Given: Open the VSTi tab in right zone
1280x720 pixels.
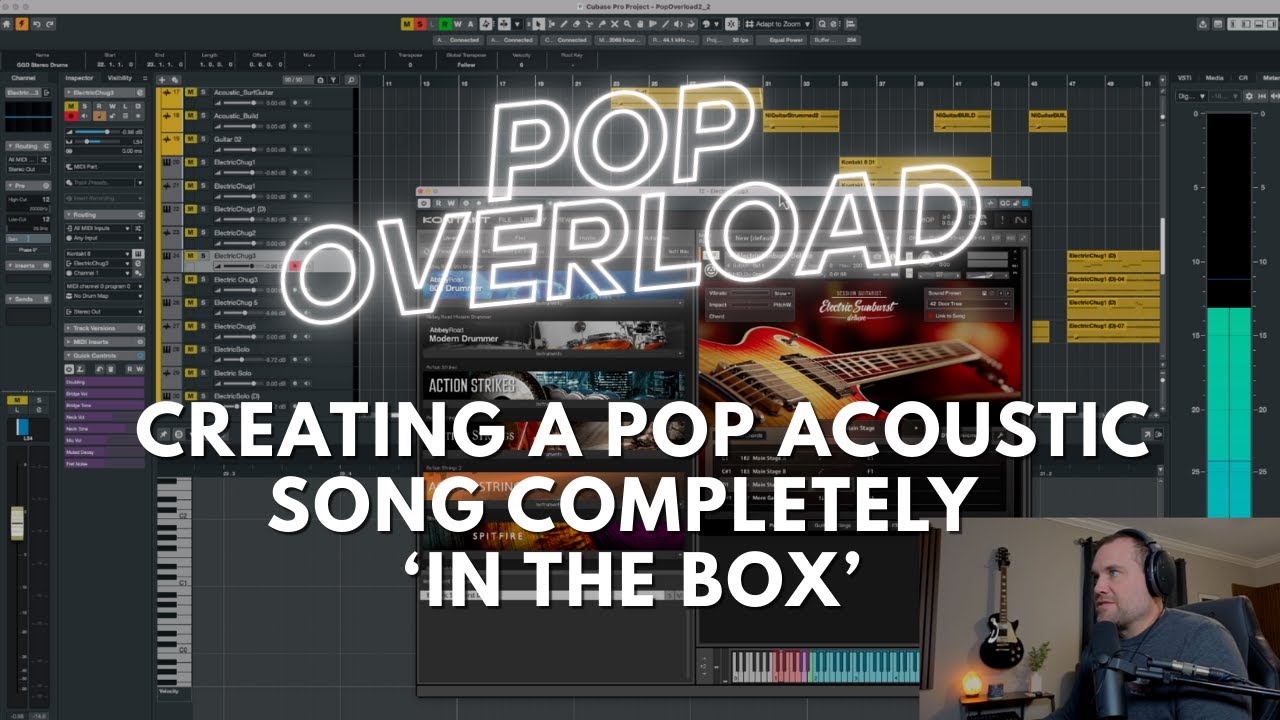Looking at the screenshot, I should pyautogui.click(x=1185, y=78).
